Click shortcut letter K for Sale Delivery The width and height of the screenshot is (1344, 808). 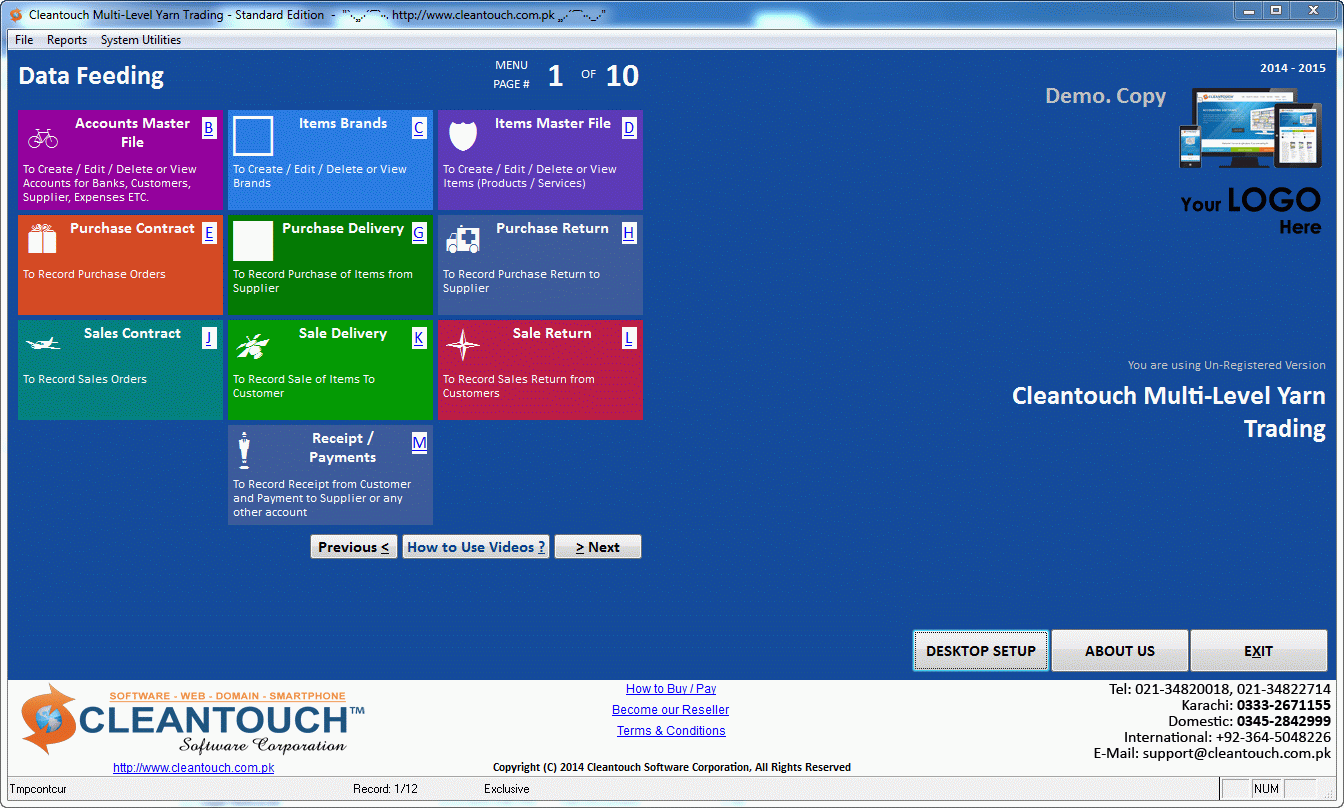(418, 338)
